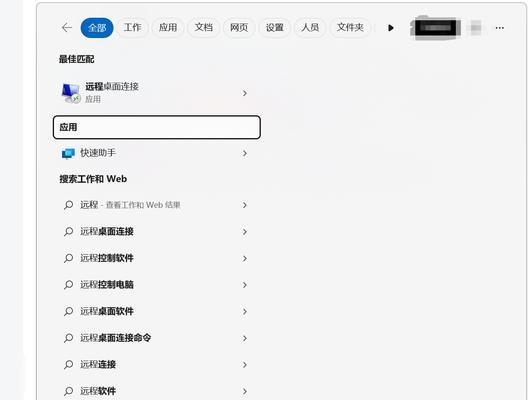Open the 远程桌面连接 app icon
This screenshot has width=528, height=400.
[x=71, y=93]
